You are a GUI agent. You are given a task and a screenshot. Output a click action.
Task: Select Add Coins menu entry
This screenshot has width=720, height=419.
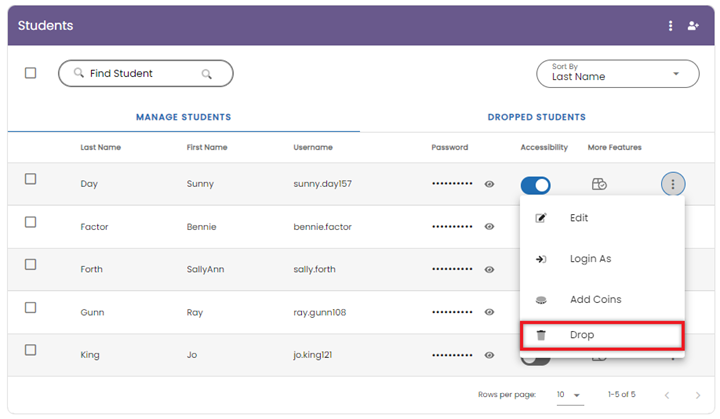[x=602, y=300]
